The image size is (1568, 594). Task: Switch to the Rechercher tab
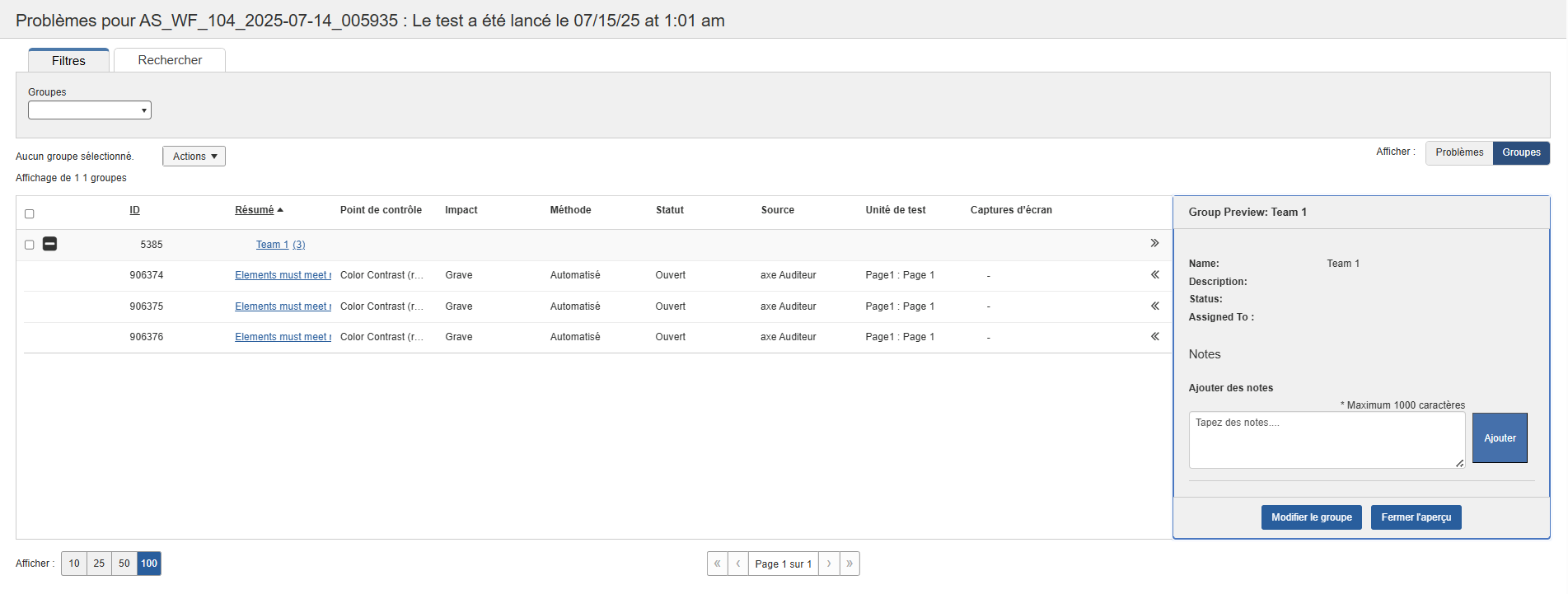170,60
